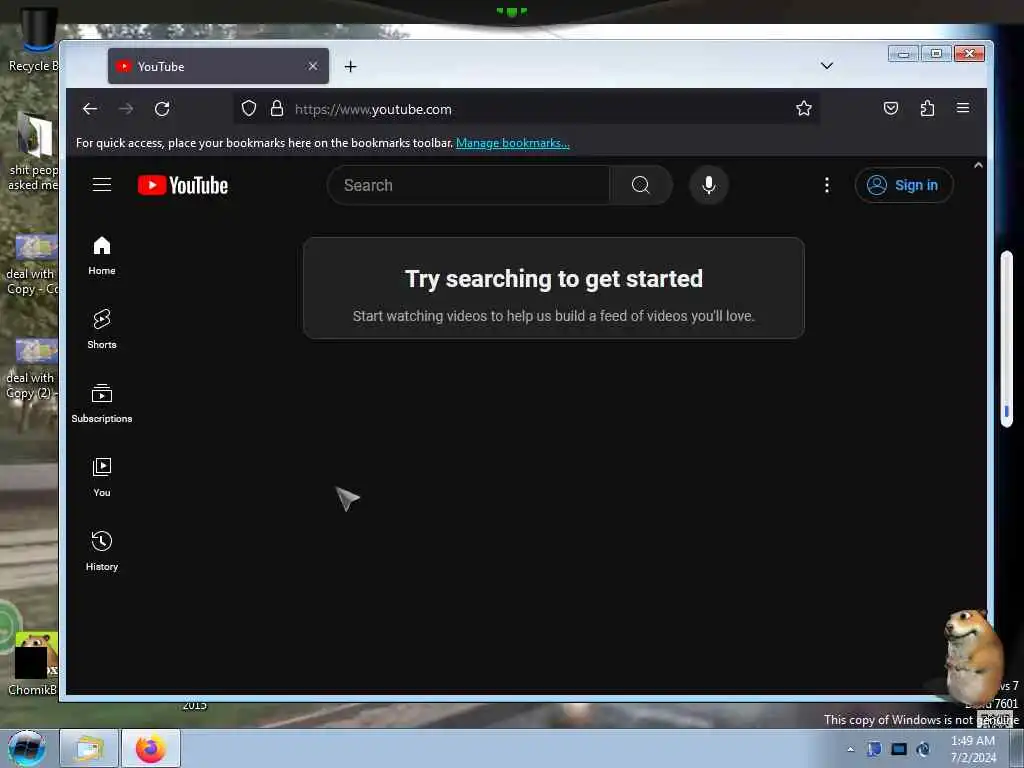The image size is (1024, 768).
Task: Open the Extensions puzzle icon
Action: [x=927, y=108]
